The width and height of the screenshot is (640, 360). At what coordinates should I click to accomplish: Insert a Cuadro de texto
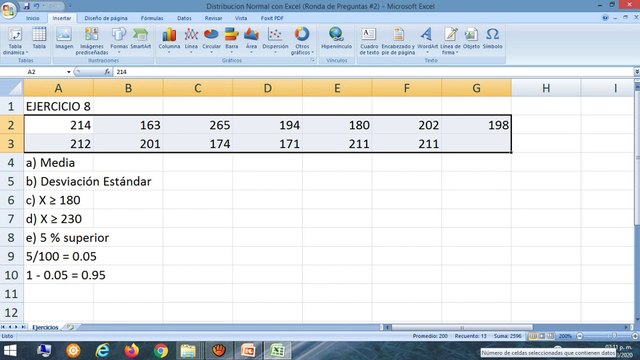pyautogui.click(x=369, y=41)
